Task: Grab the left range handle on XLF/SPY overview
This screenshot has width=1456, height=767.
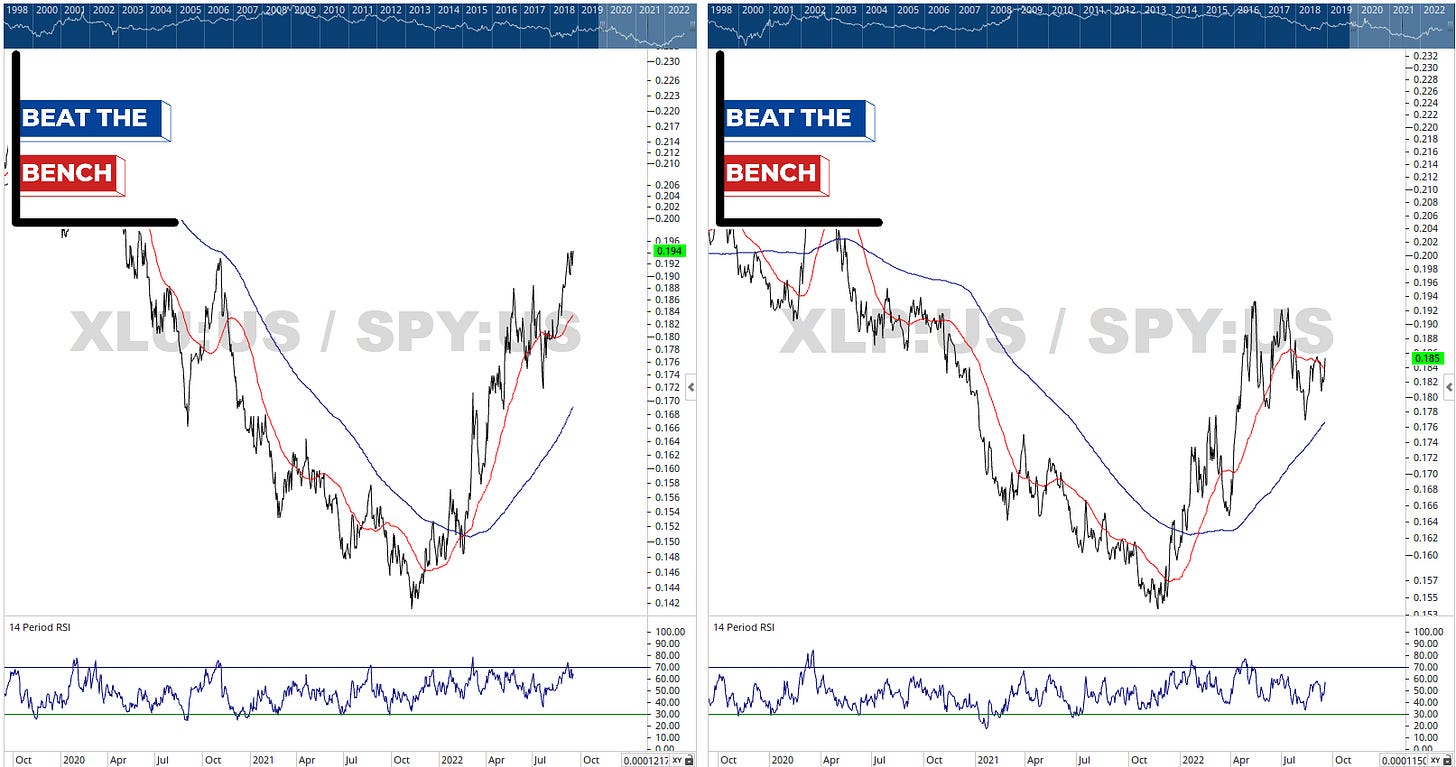Action: click(1352, 26)
